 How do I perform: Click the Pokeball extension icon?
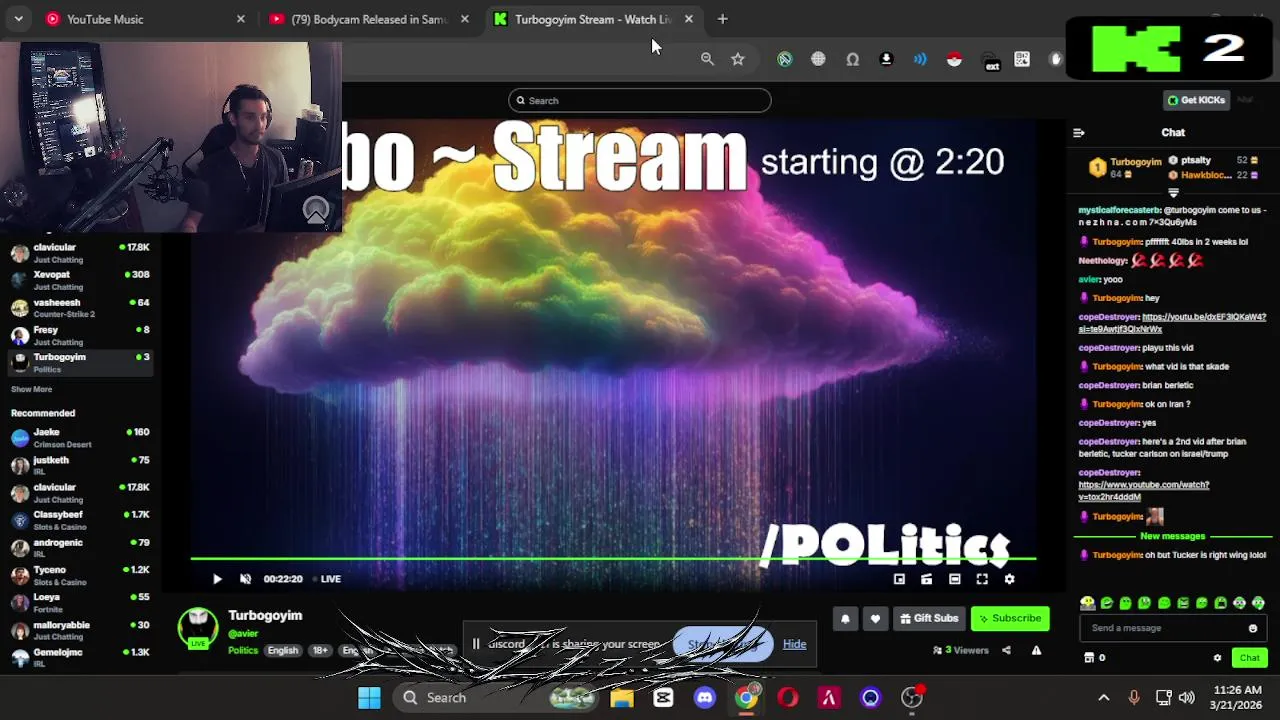pyautogui.click(x=954, y=59)
